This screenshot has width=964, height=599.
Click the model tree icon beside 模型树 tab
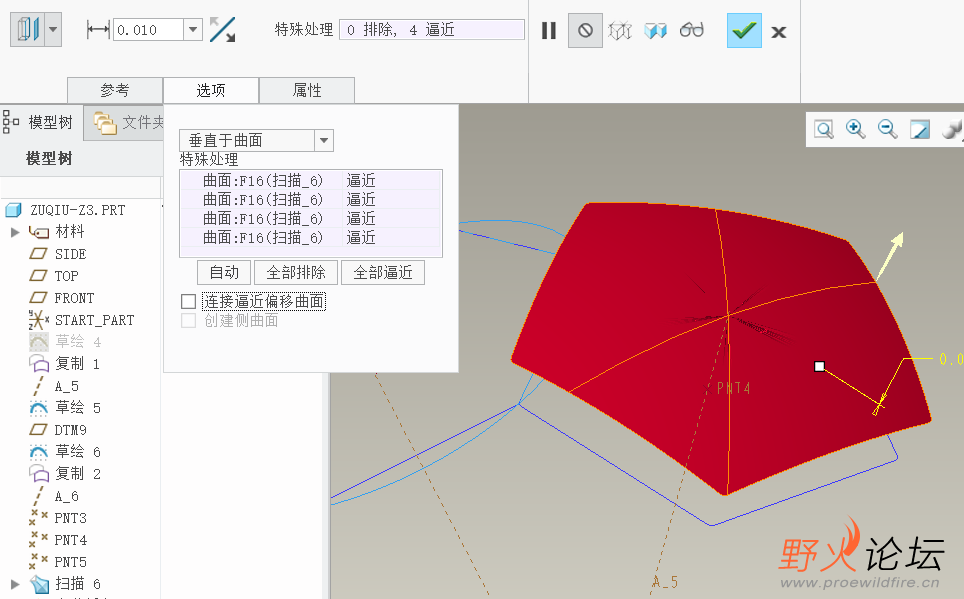coord(10,122)
